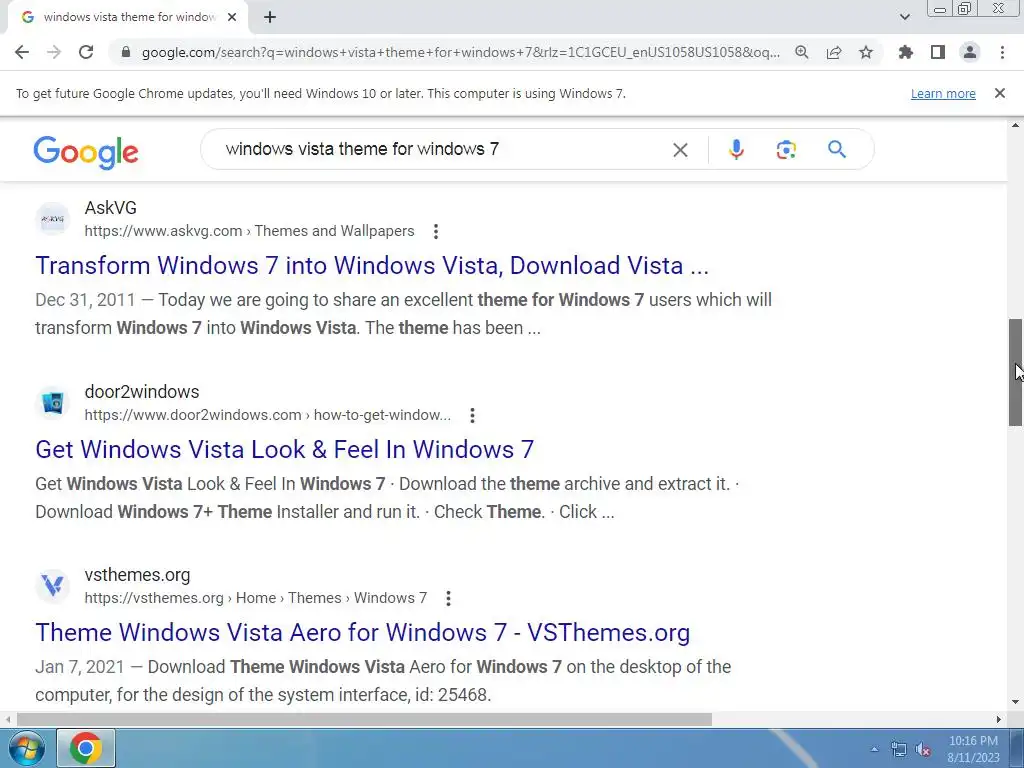Show hidden system tray icons
Viewport: 1024px width, 768px height.
(x=874, y=749)
